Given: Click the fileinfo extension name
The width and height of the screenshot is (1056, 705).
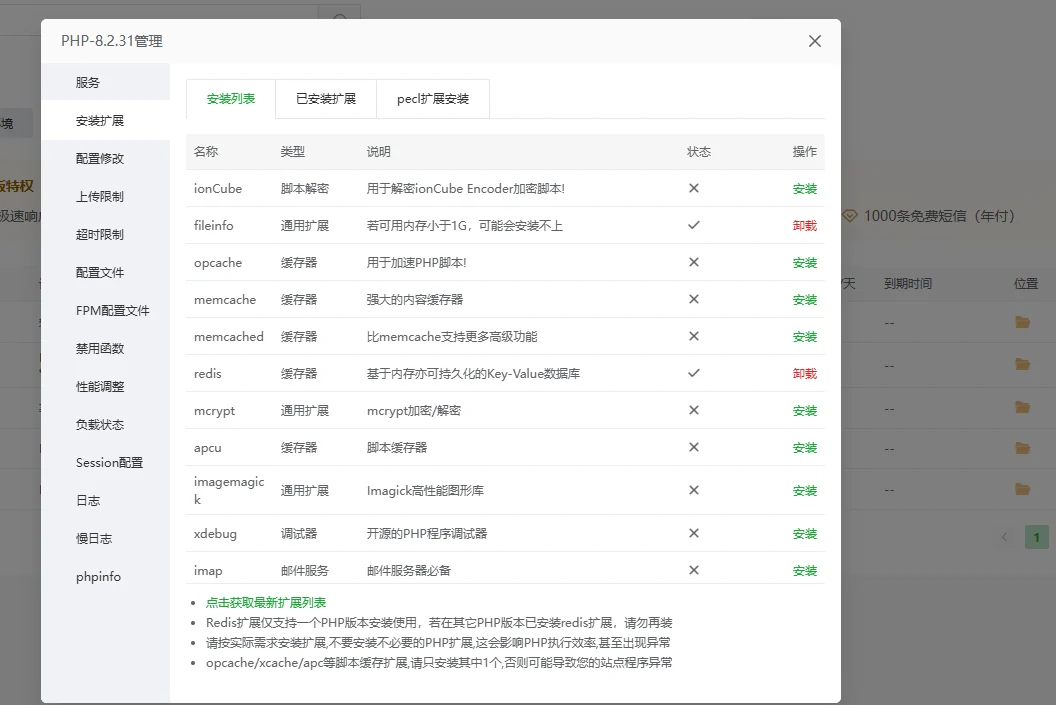Looking at the screenshot, I should tap(213, 226).
